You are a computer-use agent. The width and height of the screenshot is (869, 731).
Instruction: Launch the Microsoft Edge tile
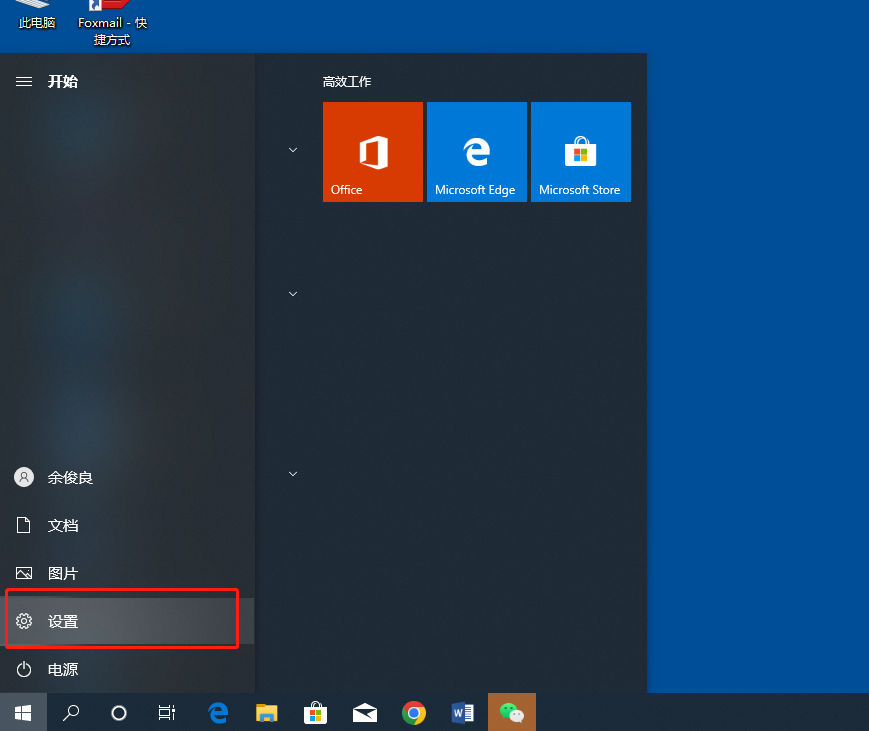coord(476,152)
